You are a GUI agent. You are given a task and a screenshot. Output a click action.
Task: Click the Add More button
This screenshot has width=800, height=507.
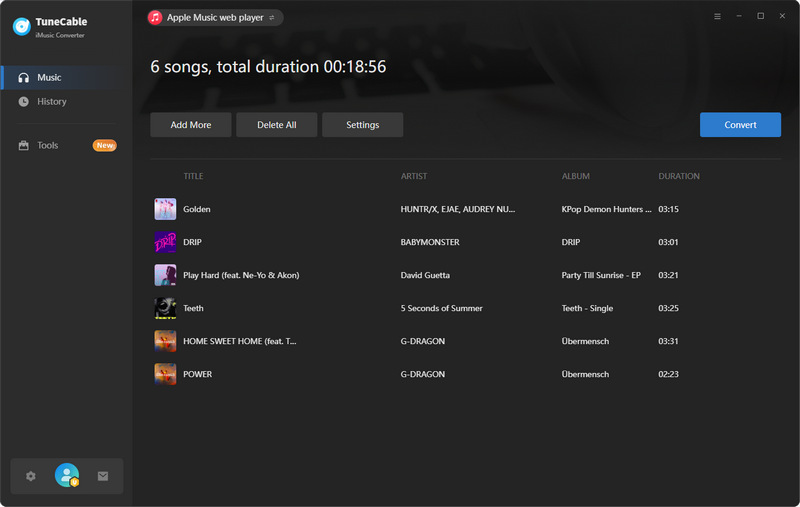pos(191,125)
